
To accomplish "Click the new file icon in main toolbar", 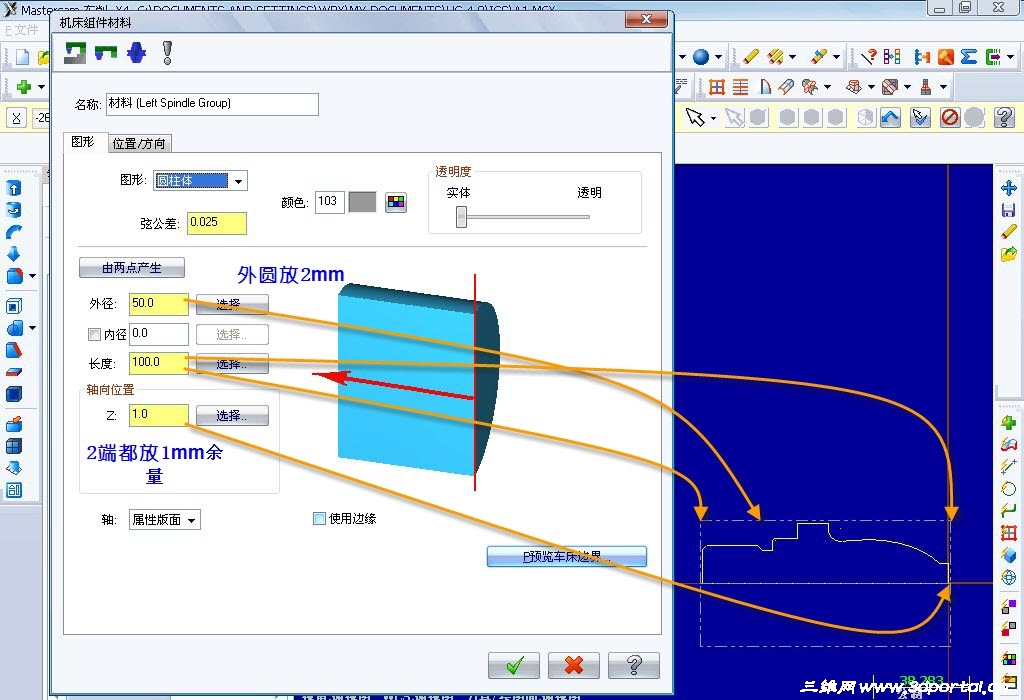I will (x=22, y=57).
